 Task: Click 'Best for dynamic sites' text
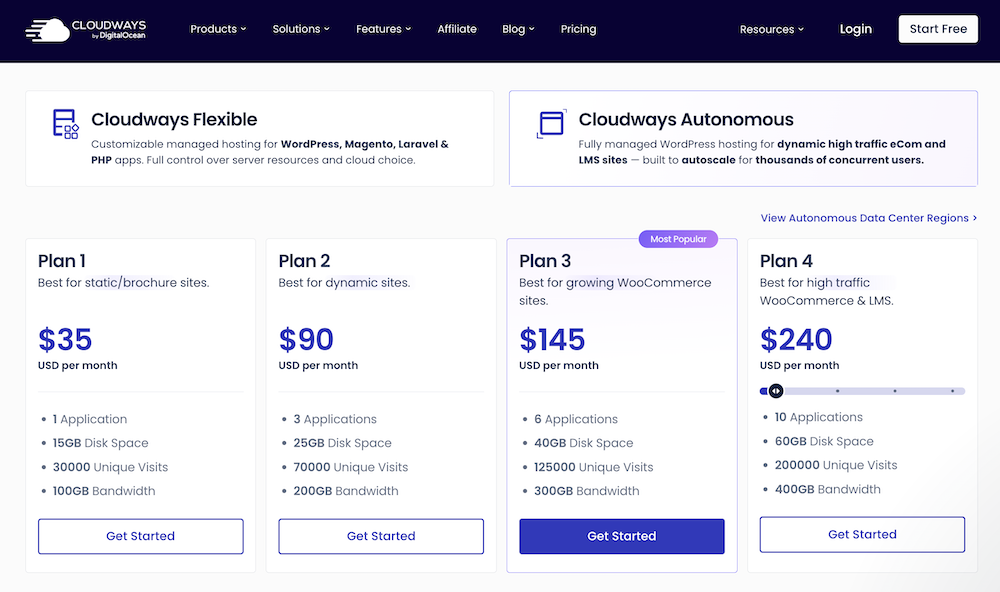(344, 283)
